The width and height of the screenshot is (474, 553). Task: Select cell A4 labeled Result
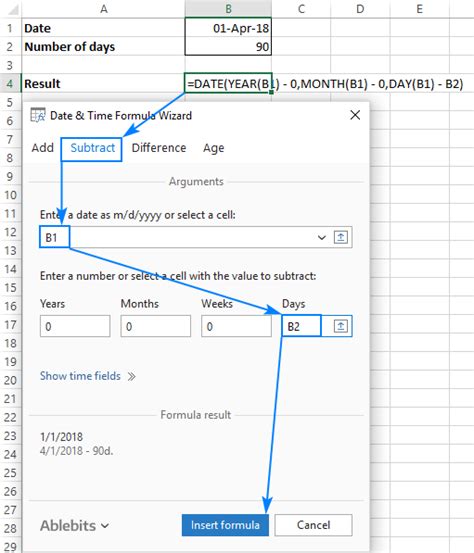coord(103,84)
